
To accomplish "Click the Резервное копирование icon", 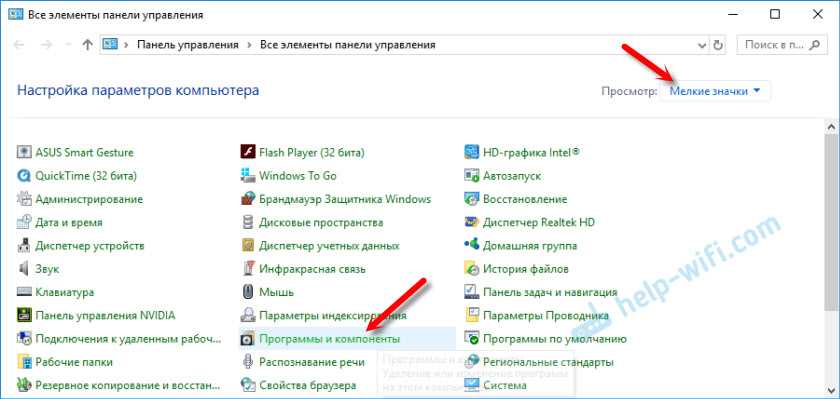I will (24, 385).
